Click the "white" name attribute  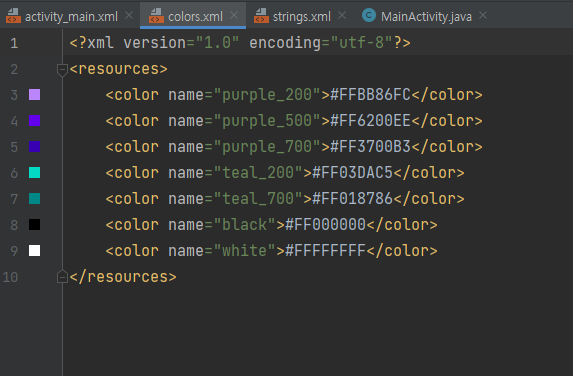(x=244, y=251)
